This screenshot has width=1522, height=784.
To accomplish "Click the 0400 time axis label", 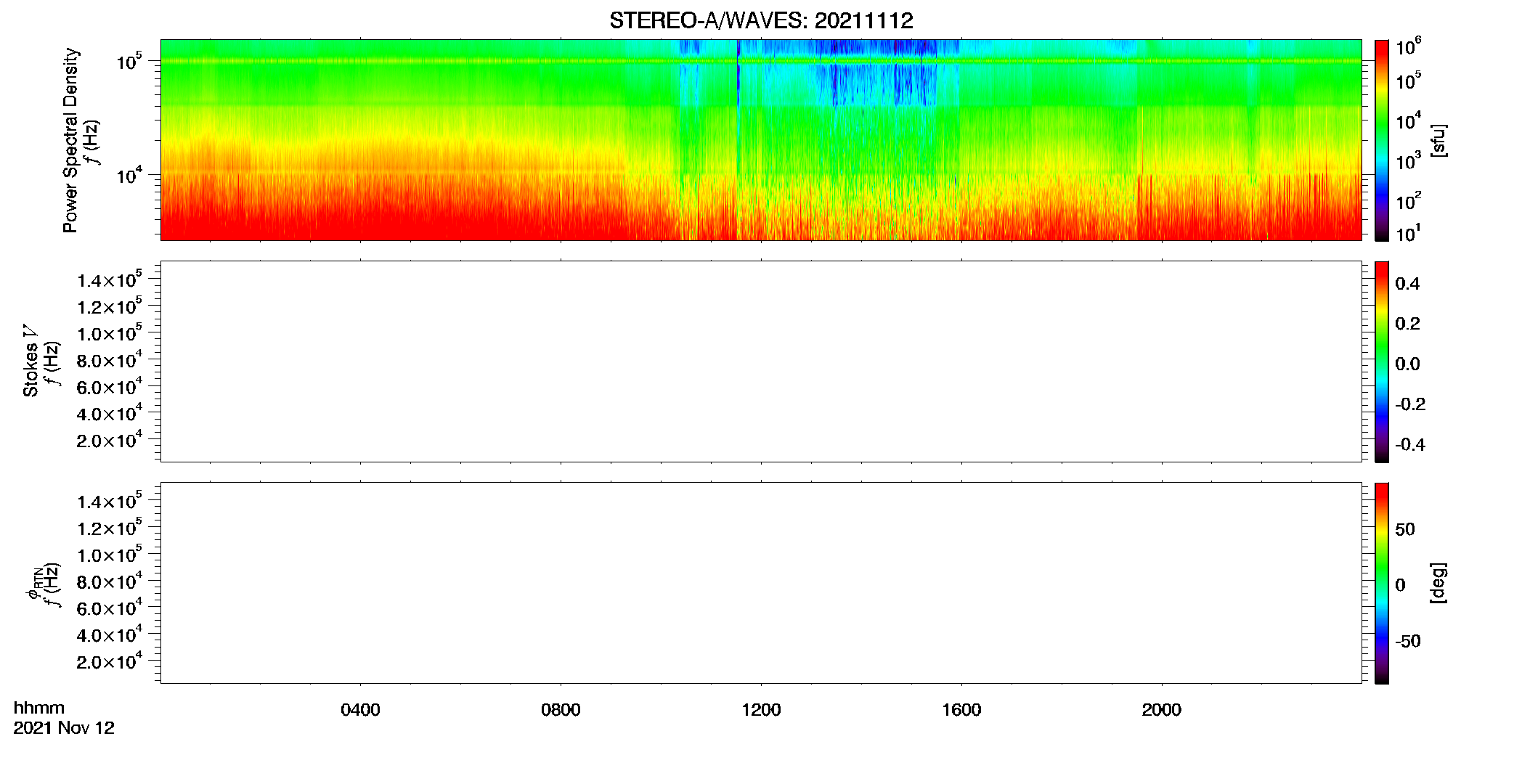I will (360, 710).
